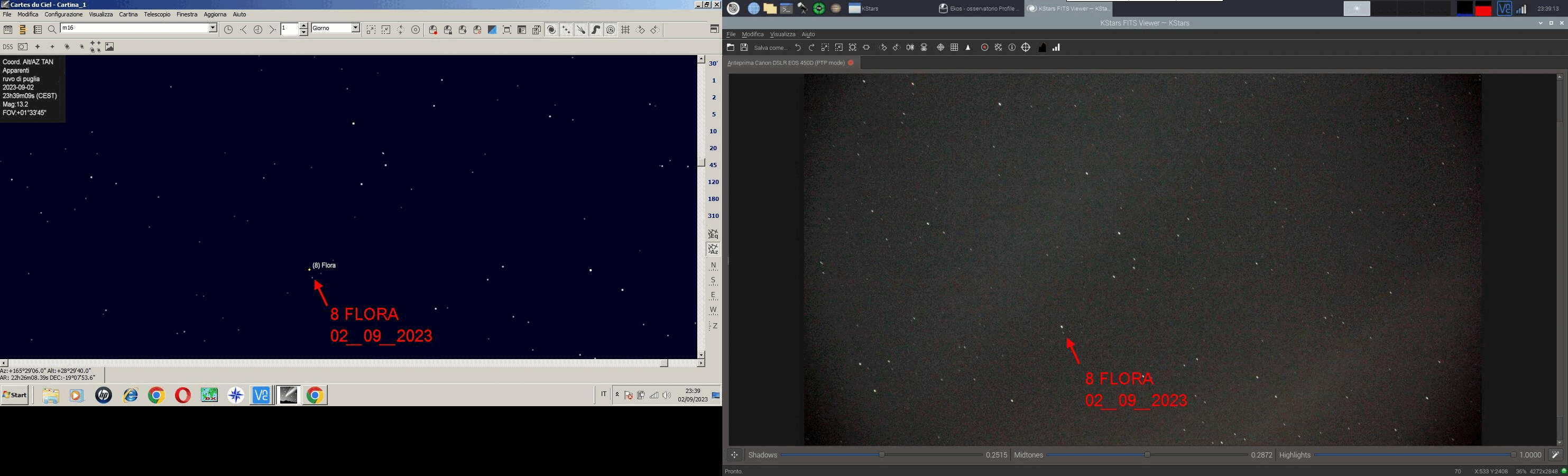Open the KStars window options chevron
The height and width of the screenshot is (476, 1568).
click(x=1541, y=23)
